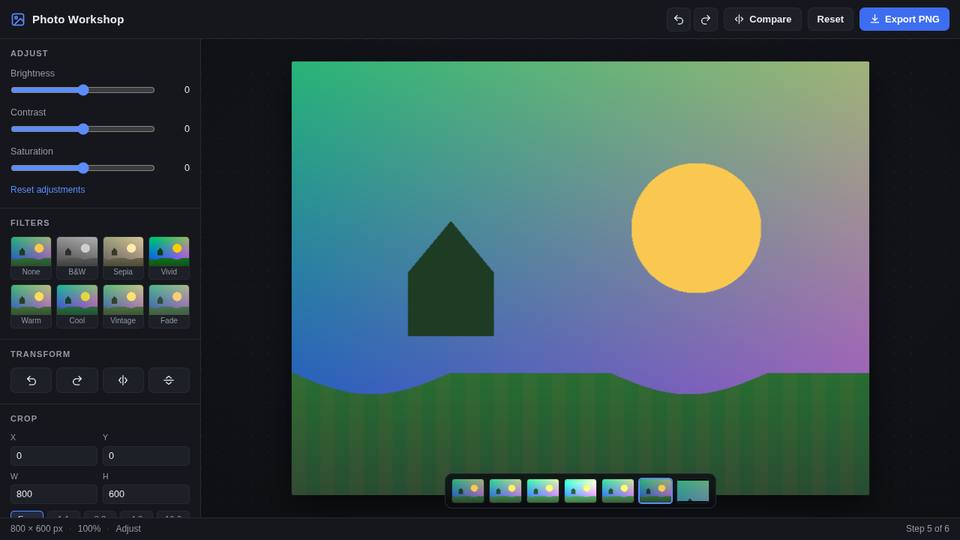The image size is (960, 540).
Task: Click the Adjust status bar text
Action: click(x=128, y=529)
